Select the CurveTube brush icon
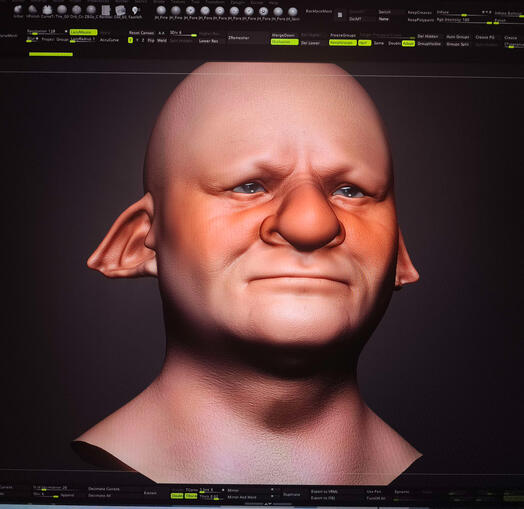 (x=47, y=10)
